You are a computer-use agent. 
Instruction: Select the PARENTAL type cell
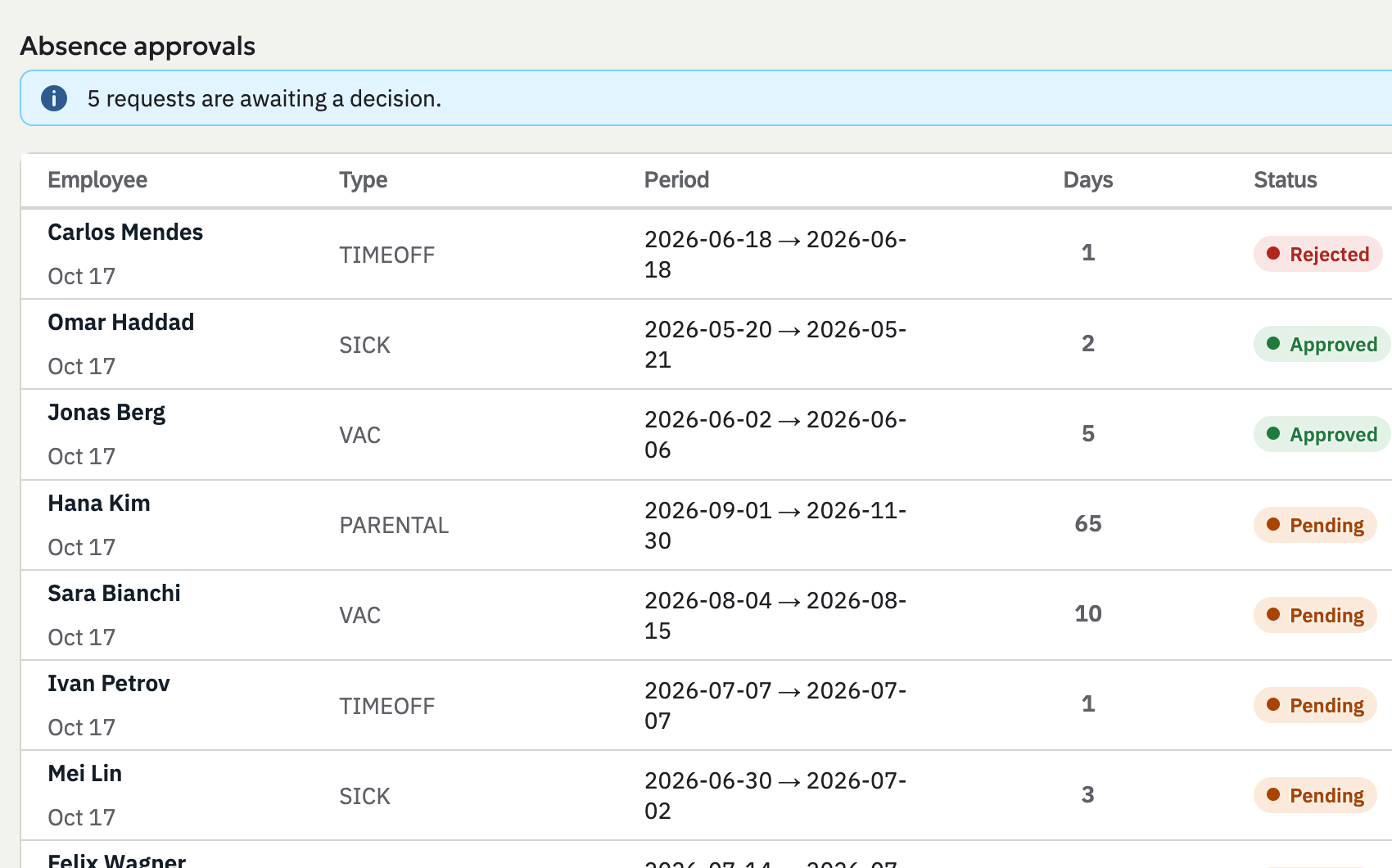pyautogui.click(x=394, y=526)
